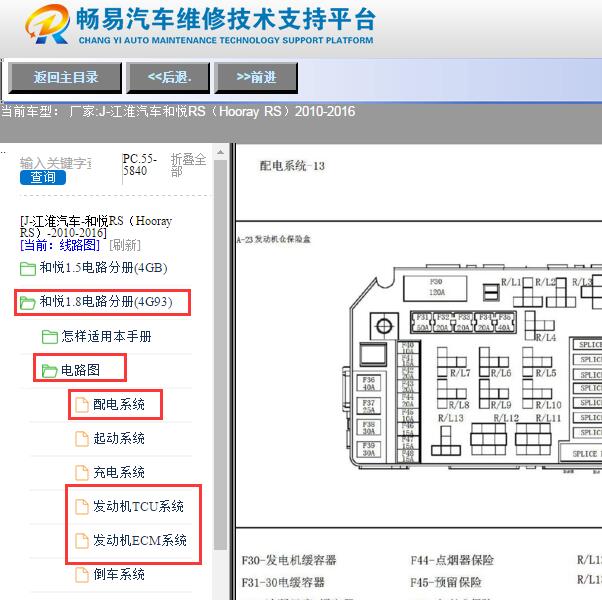
Task: Click document icon beside 发动机TCU系统
Action: point(81,507)
